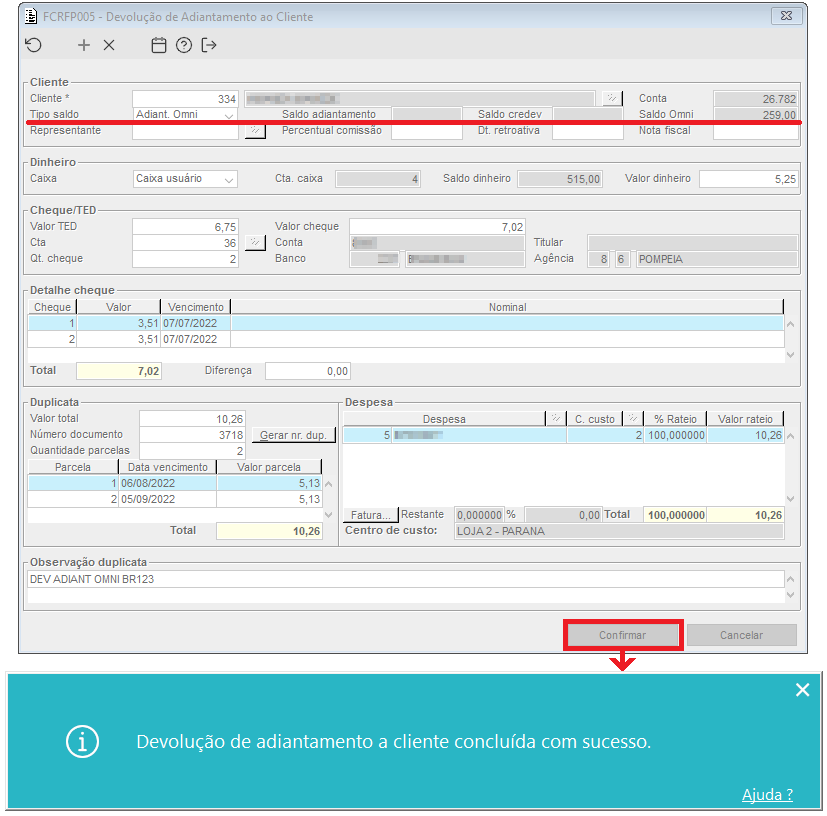Click scroll down arrow in Detalhe cheque grid
Screen dimensions: 827x816
point(791,355)
